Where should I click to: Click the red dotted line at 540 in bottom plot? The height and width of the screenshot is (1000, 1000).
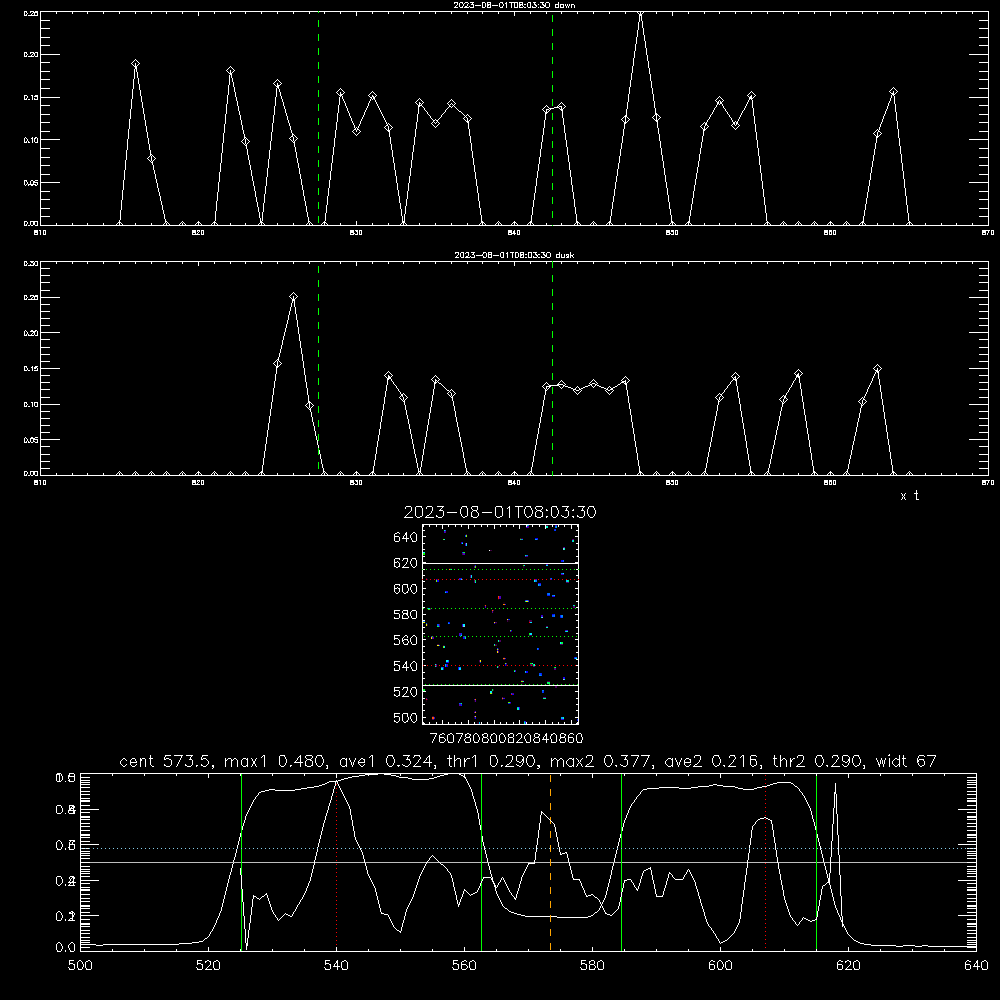pyautogui.click(x=336, y=862)
